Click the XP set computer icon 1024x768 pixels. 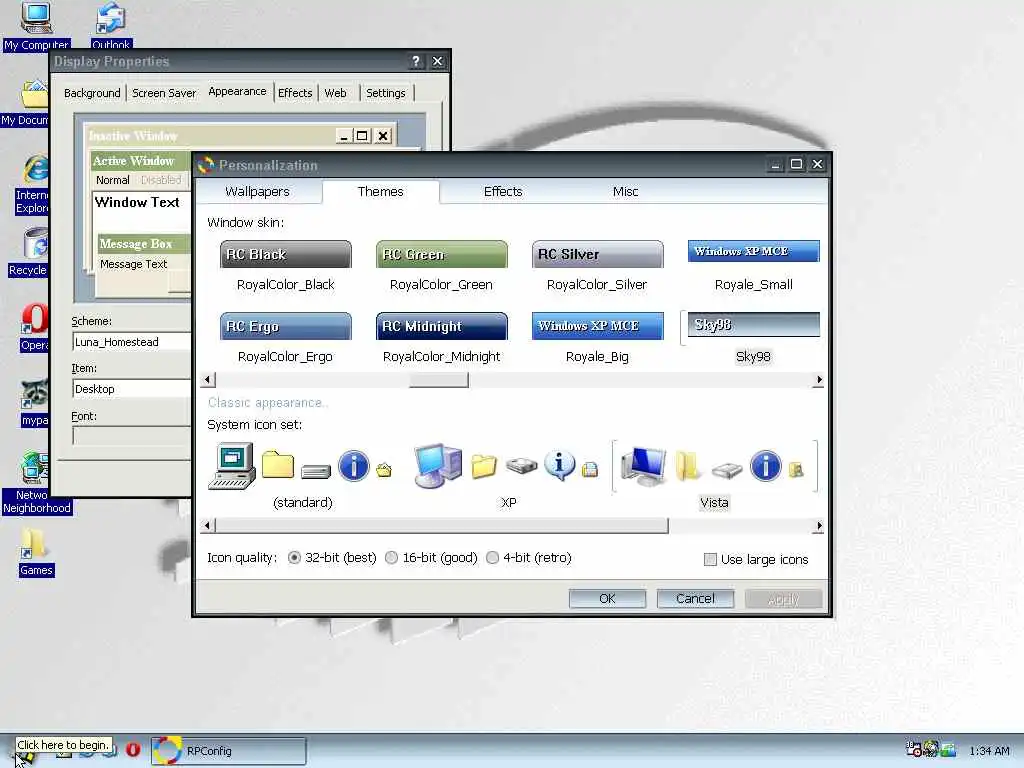[x=438, y=466]
